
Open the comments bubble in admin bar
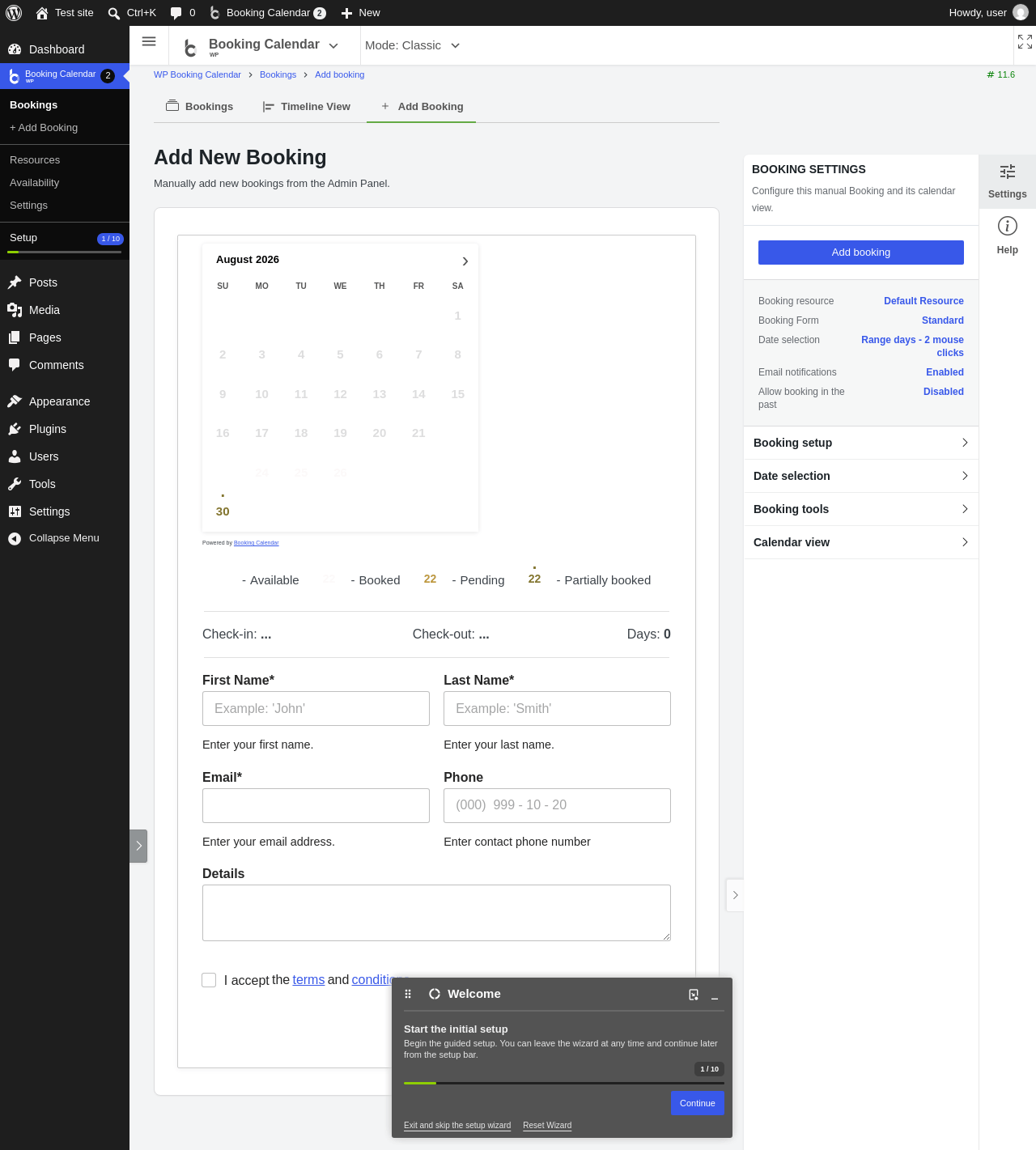click(x=176, y=13)
